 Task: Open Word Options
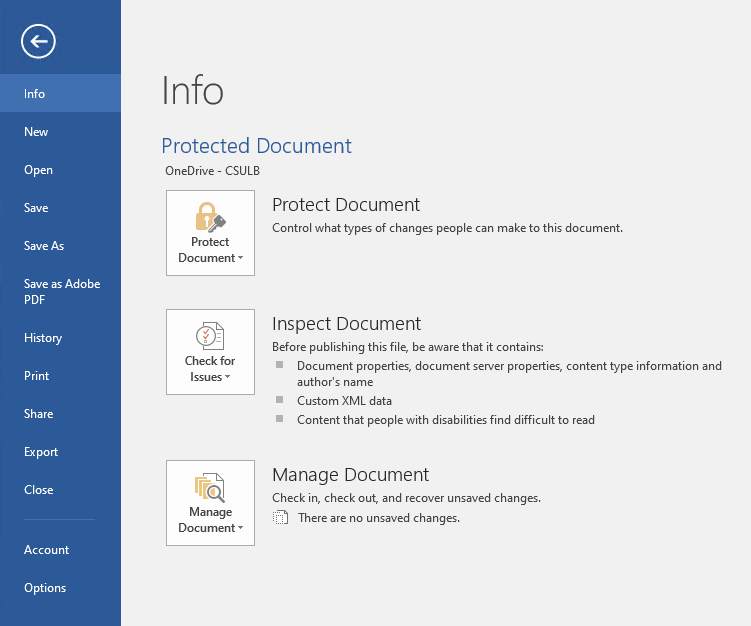tap(60, 588)
